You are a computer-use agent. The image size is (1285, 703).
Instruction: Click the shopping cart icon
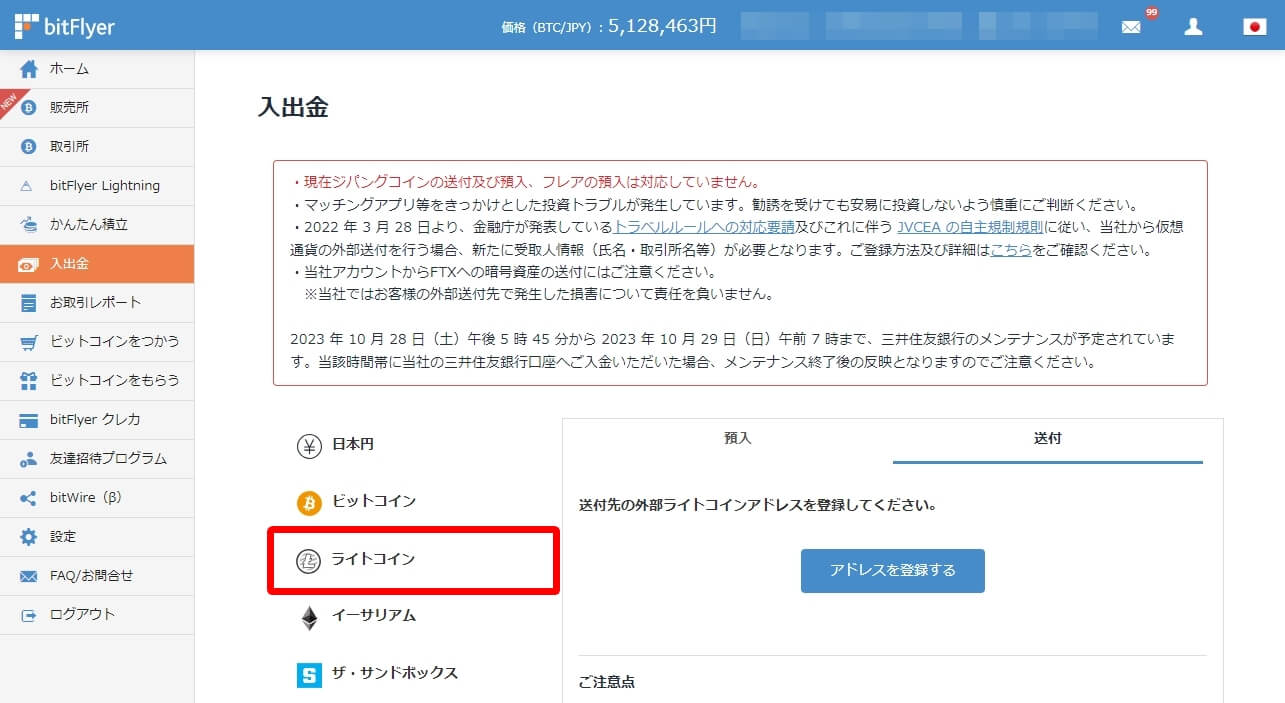[29, 342]
